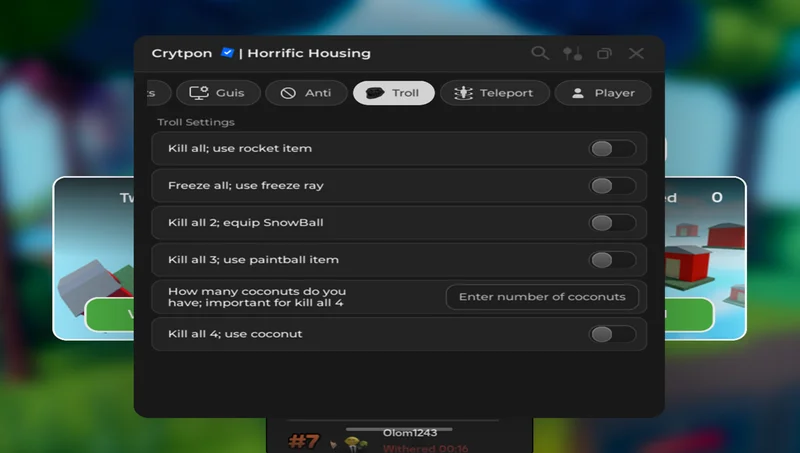The image size is (800, 453).
Task: Enable Kill all rocket item toggle
Action: 612,148
